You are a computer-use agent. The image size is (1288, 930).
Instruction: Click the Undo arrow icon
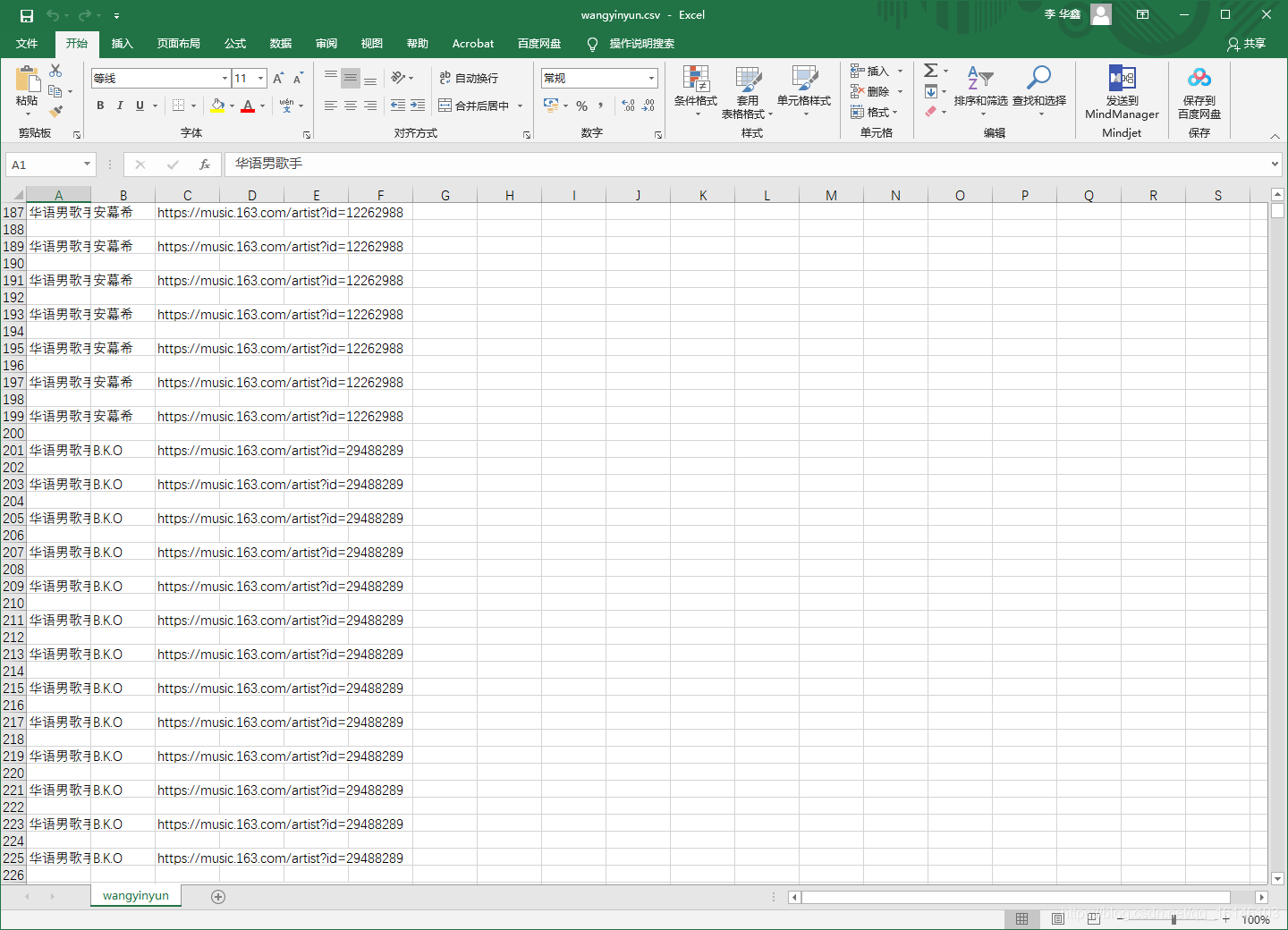(x=53, y=15)
